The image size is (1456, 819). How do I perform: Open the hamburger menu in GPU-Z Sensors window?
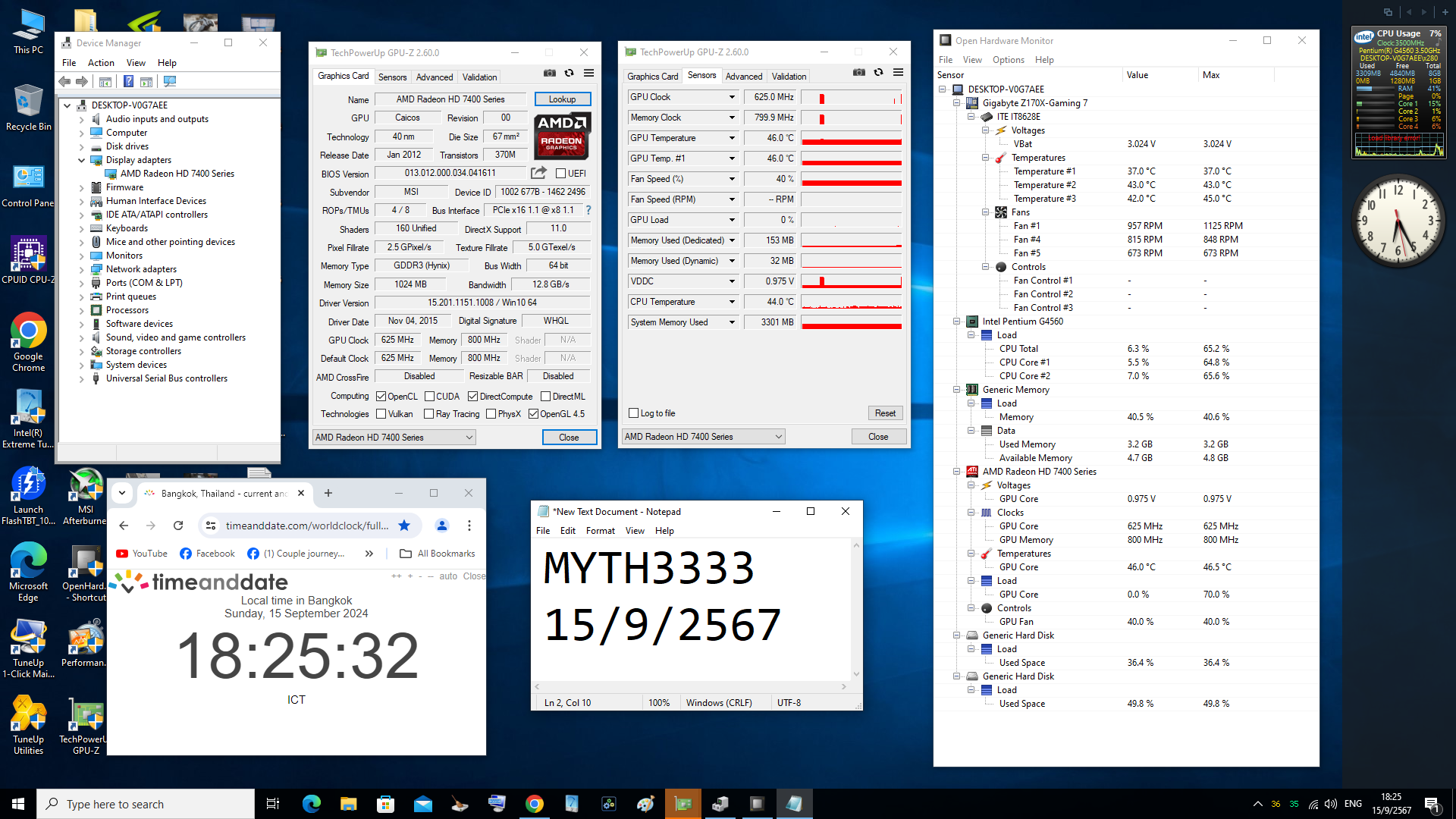[x=899, y=73]
